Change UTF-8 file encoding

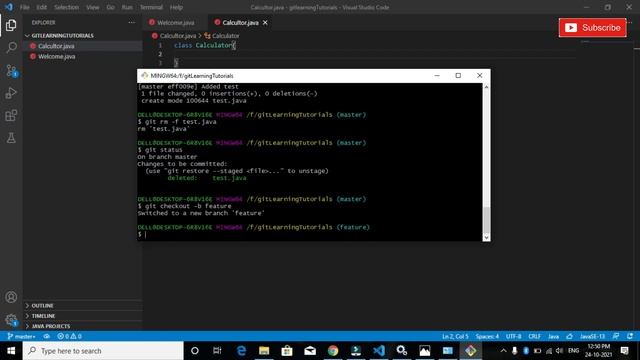[x=513, y=336]
